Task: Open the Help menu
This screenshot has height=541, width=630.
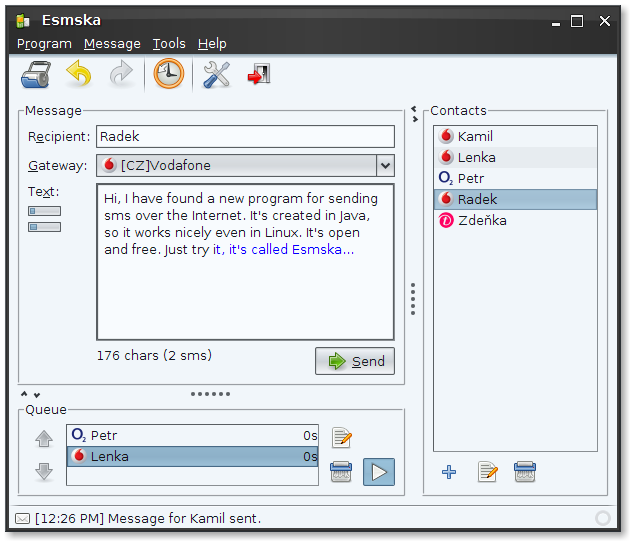Action: click(212, 43)
